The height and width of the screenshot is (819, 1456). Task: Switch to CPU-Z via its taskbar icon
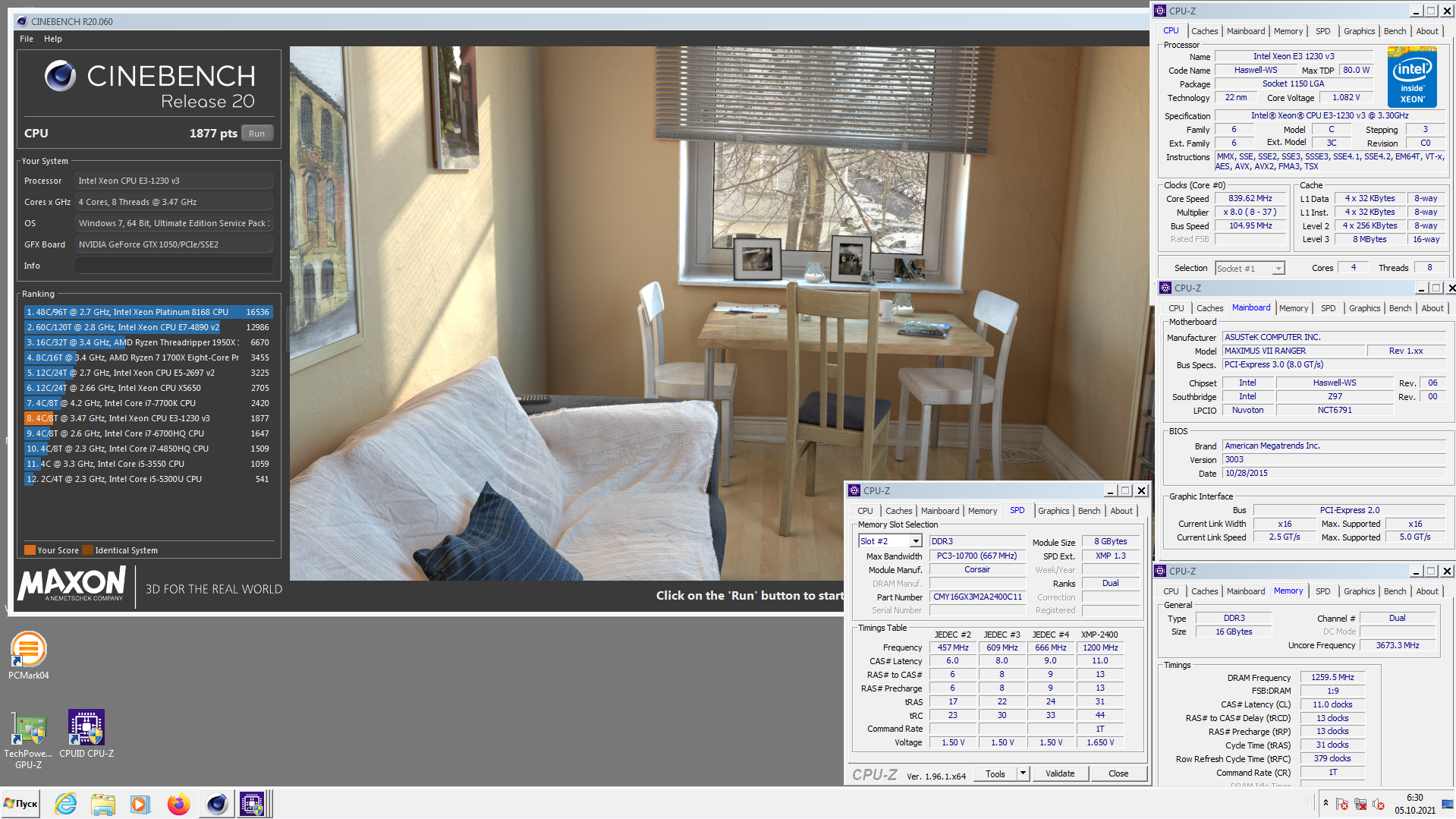coord(252,804)
